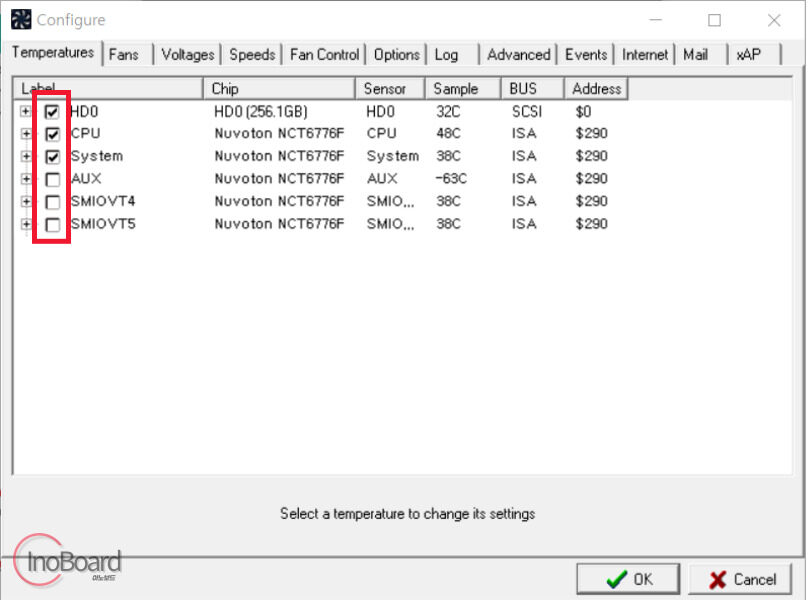
Task: Select the AUX label in the list
Action: (x=86, y=179)
